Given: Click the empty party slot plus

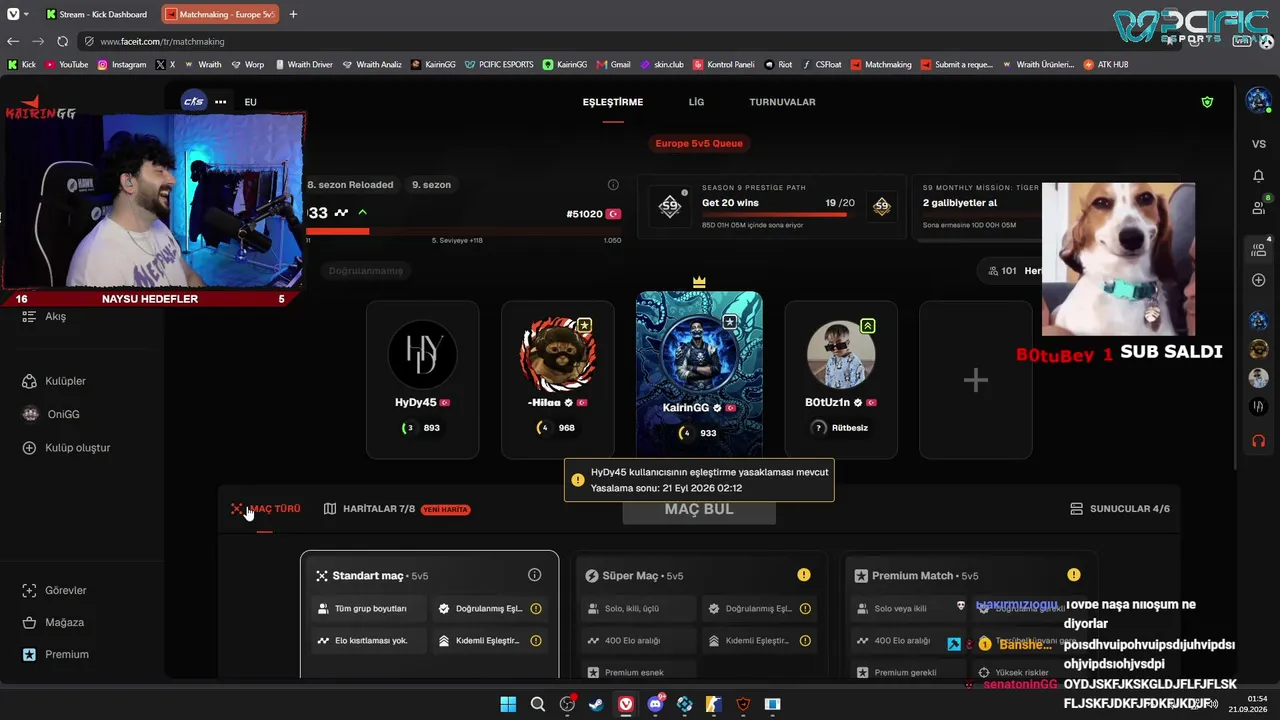Looking at the screenshot, I should pos(976,380).
